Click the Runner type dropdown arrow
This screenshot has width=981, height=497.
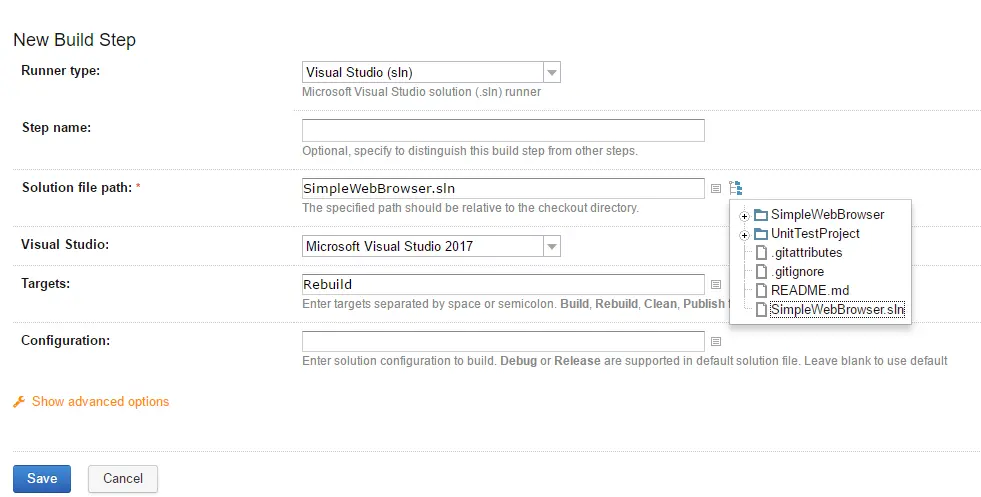[x=552, y=73]
